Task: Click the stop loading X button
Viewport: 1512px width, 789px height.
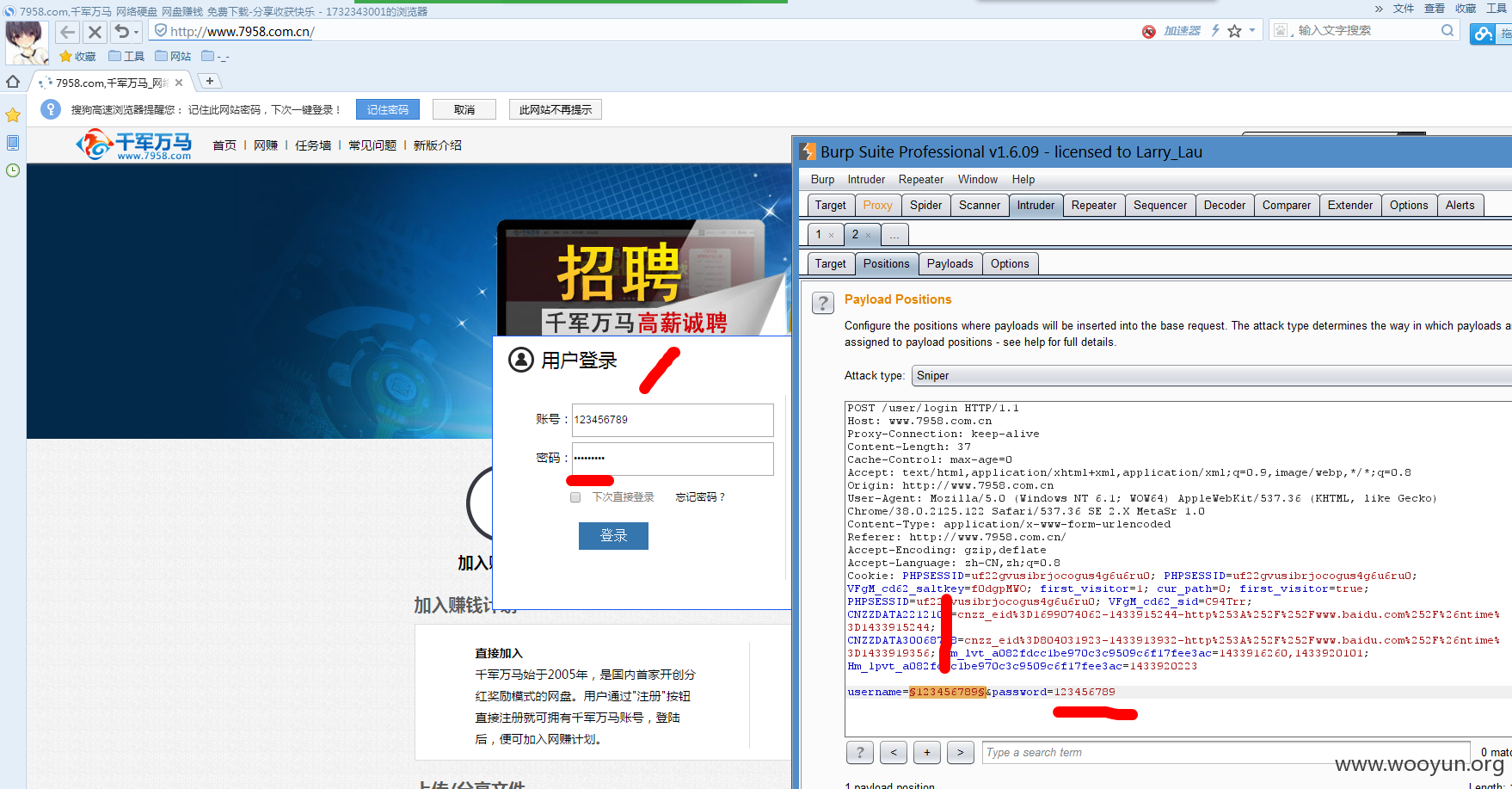Action: (x=95, y=32)
